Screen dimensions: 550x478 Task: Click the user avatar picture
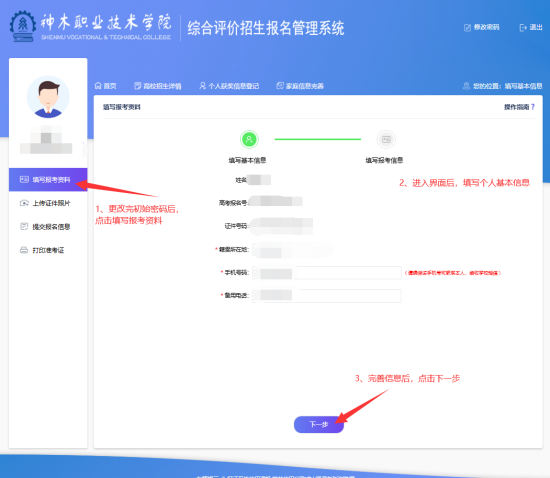coord(48,97)
